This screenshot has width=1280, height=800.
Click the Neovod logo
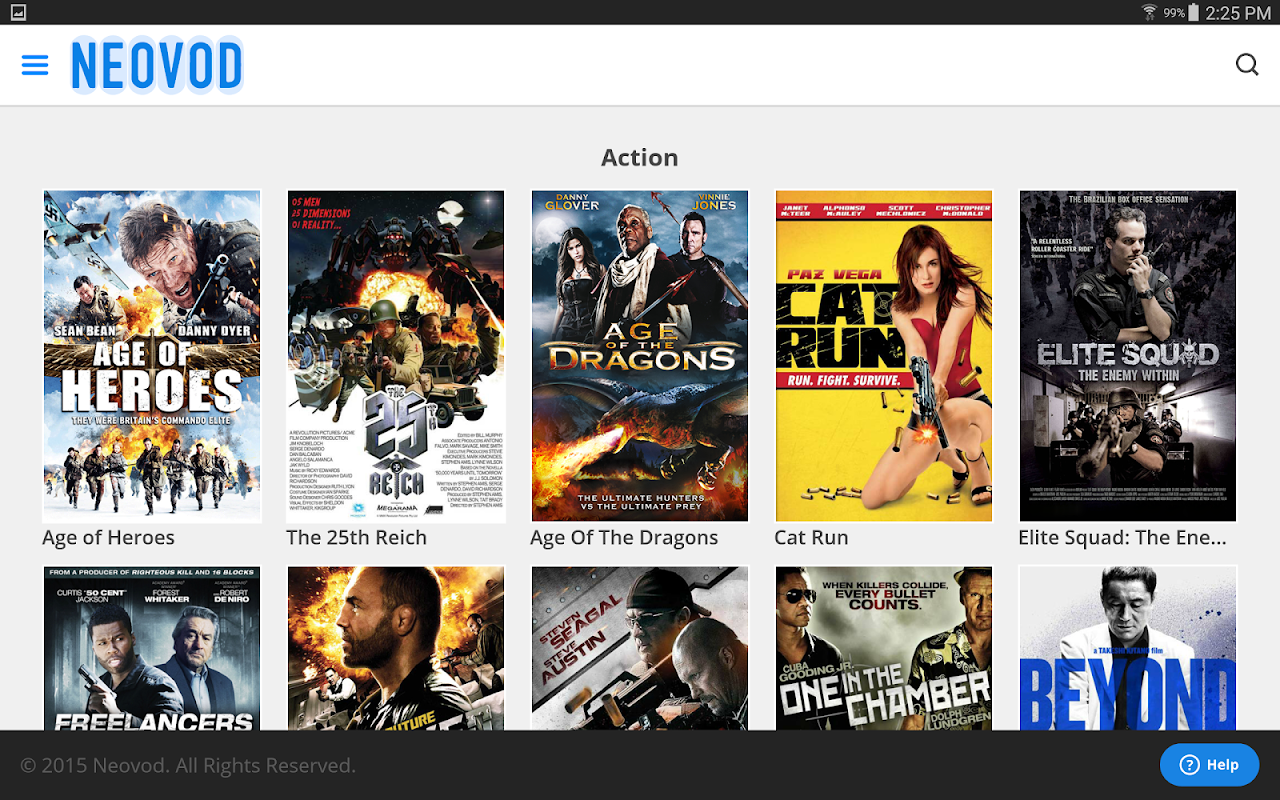coord(157,66)
